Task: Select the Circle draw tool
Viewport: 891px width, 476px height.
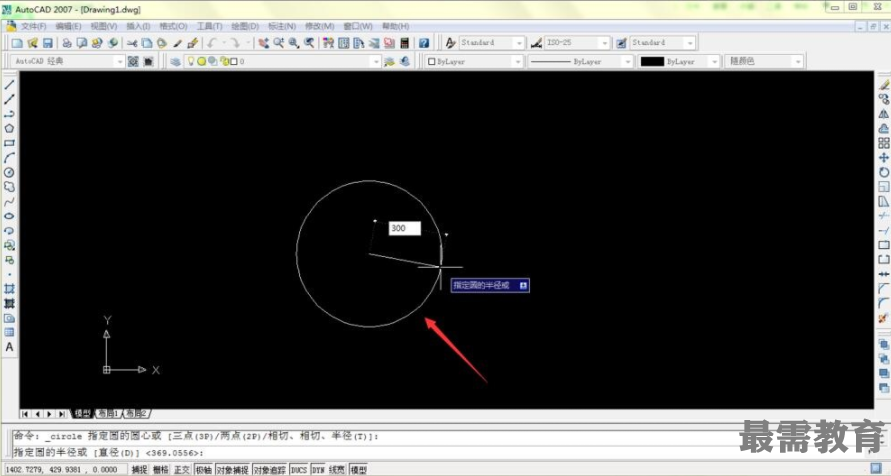Action: (x=9, y=172)
